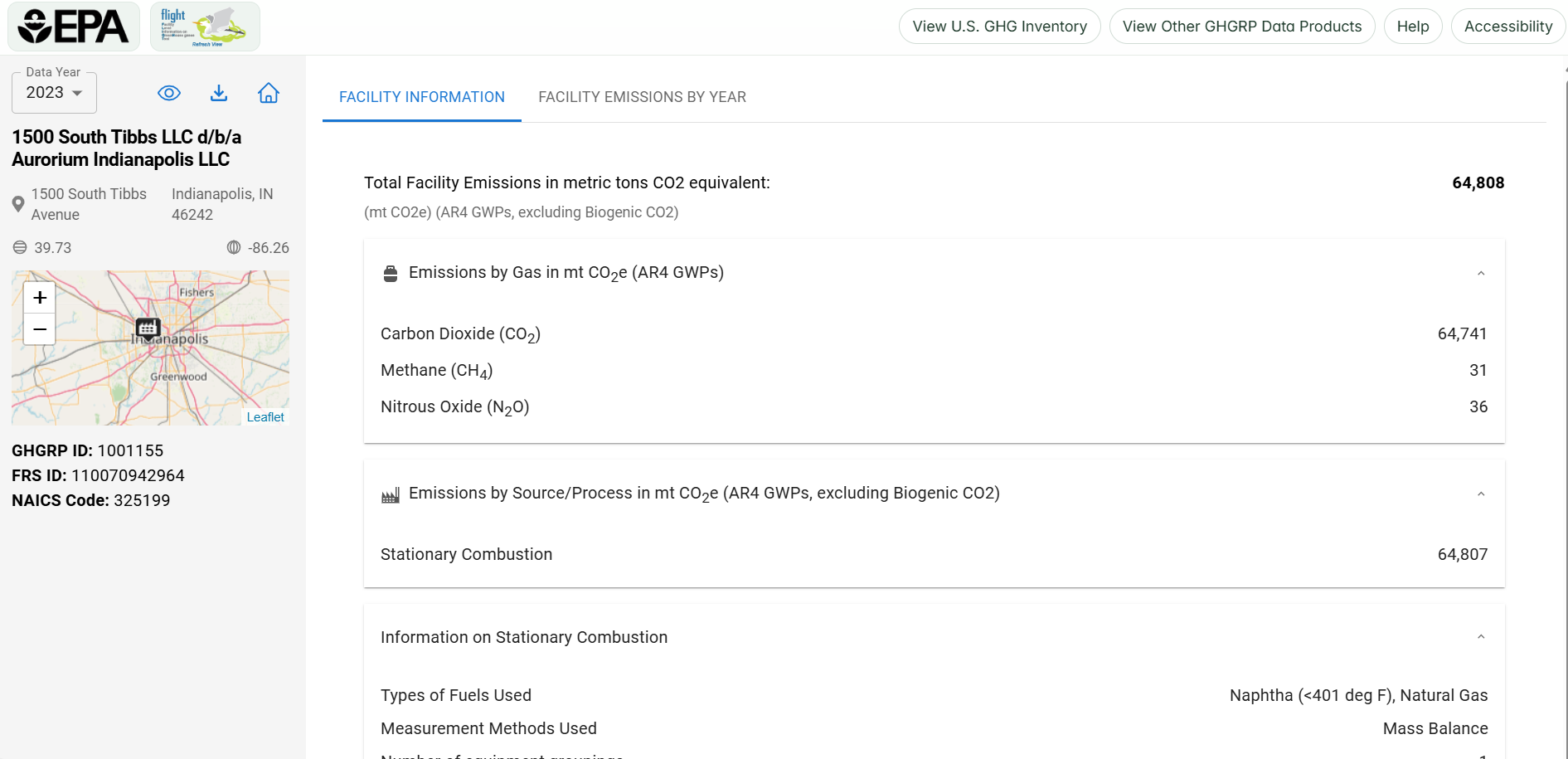Viewport: 1568px width, 759px height.
Task: Open the Accessibility page
Action: (x=1507, y=27)
